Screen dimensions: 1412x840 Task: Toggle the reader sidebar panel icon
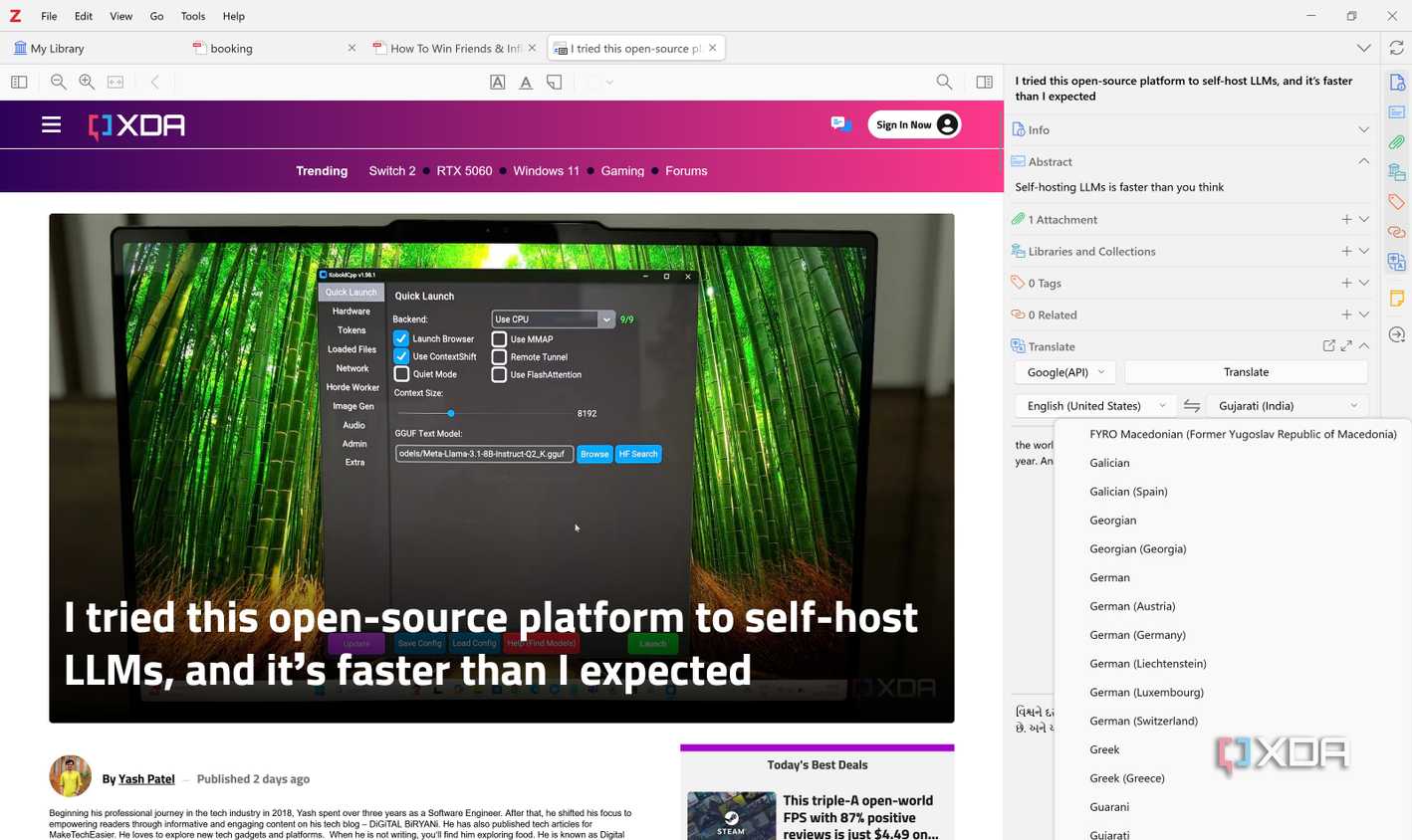19,83
